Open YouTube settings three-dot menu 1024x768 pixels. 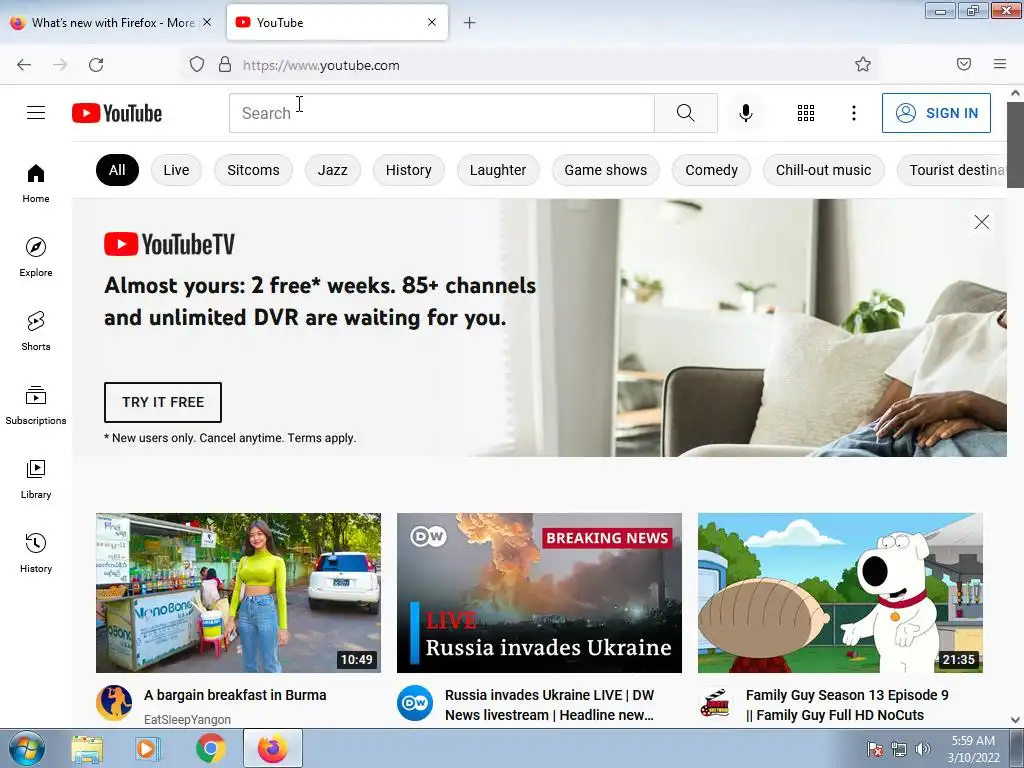tap(854, 113)
